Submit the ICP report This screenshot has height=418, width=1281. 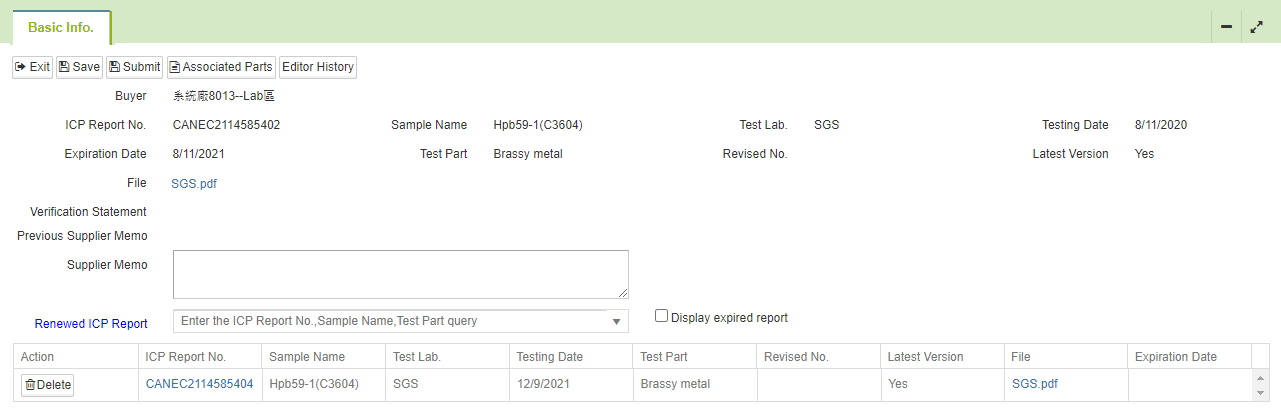coord(135,67)
